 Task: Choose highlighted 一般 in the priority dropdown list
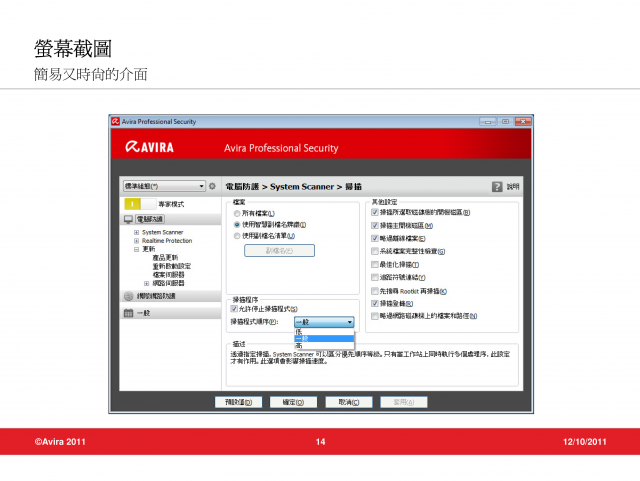click(324, 338)
